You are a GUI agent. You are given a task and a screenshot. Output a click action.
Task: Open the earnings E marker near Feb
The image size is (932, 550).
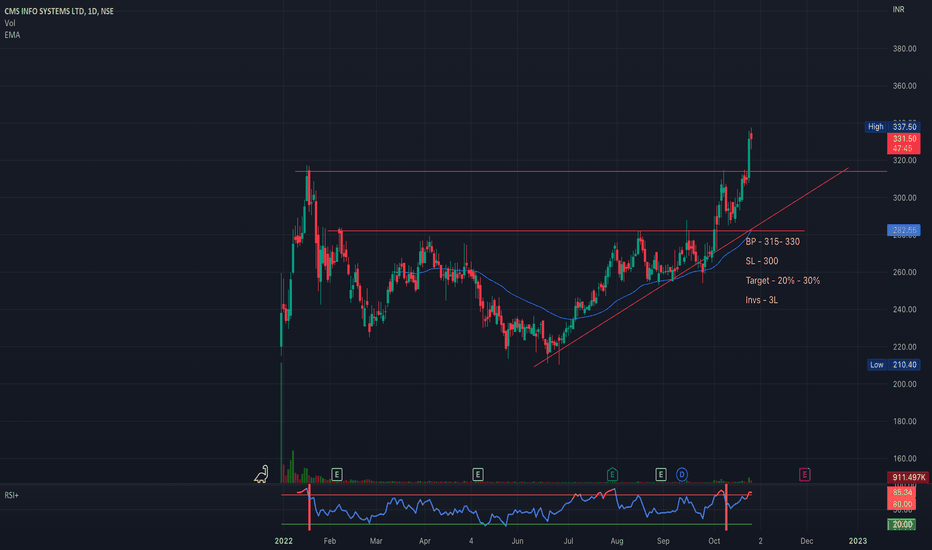pos(336,474)
